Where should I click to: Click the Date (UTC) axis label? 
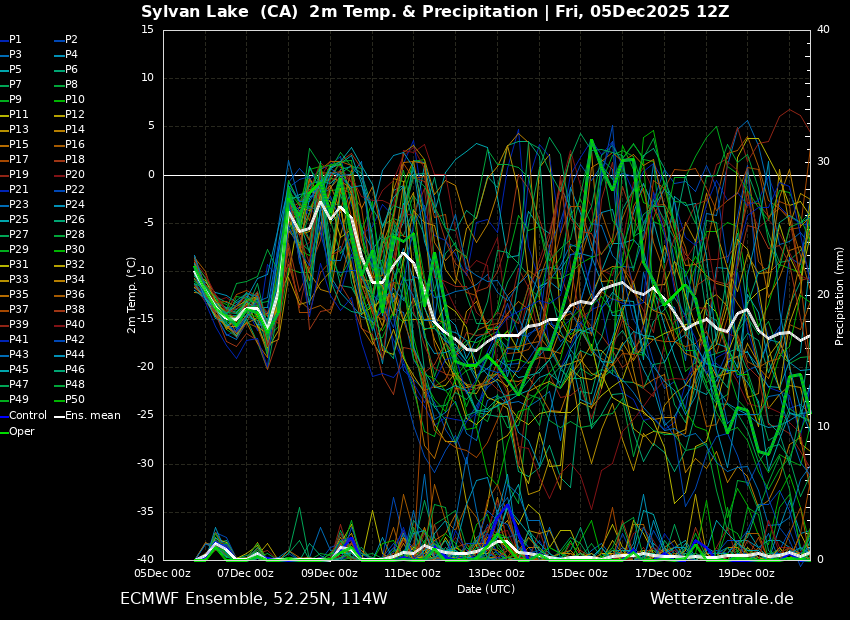click(x=486, y=590)
